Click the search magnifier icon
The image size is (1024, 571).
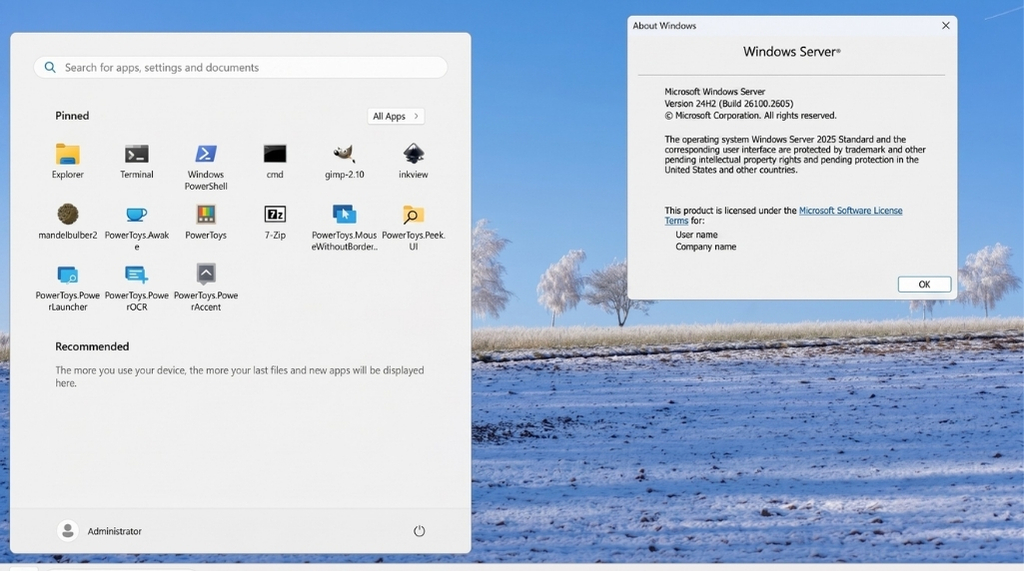50,67
